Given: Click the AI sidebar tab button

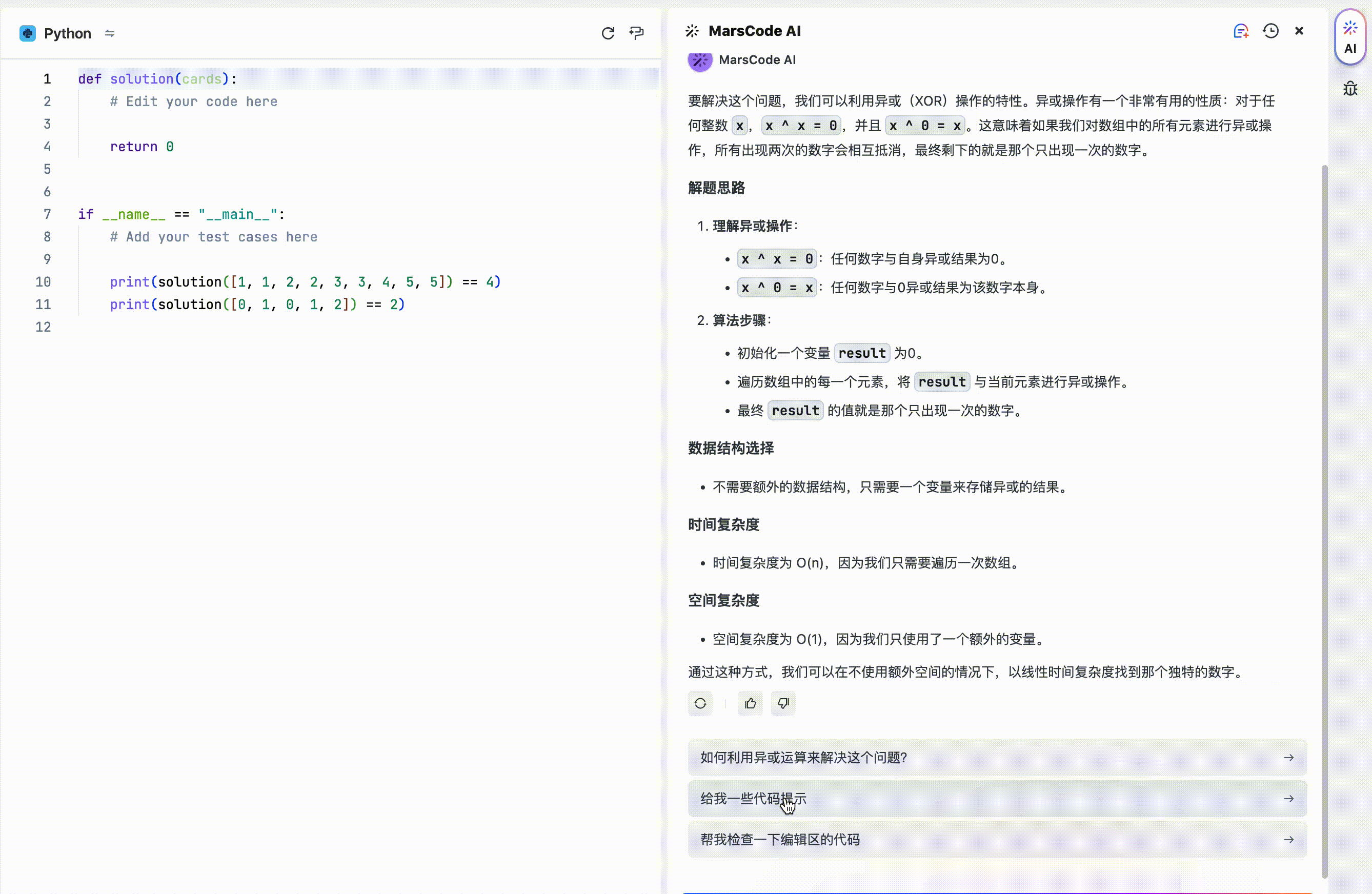Looking at the screenshot, I should click(1350, 38).
